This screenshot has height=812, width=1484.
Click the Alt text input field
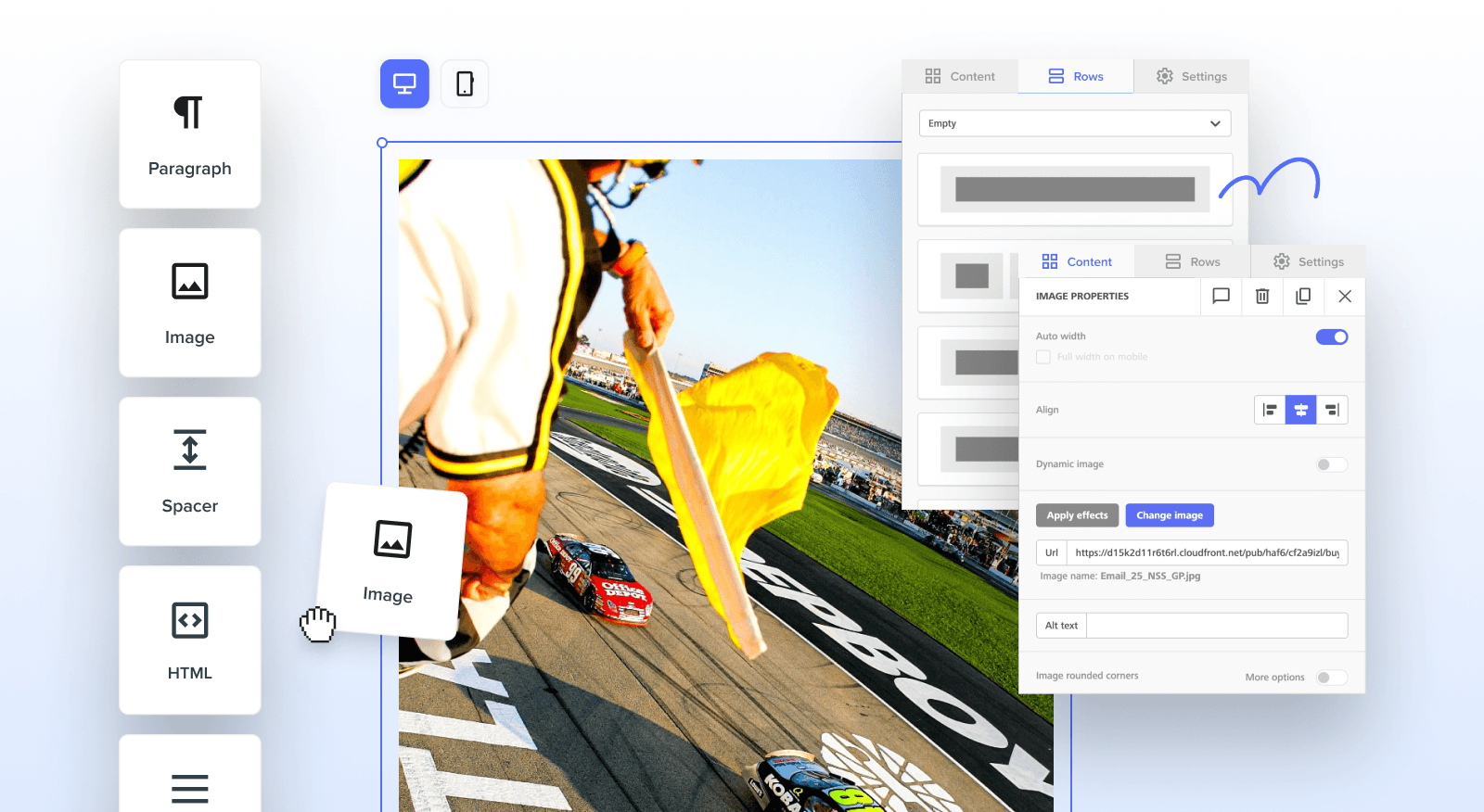tap(1216, 626)
